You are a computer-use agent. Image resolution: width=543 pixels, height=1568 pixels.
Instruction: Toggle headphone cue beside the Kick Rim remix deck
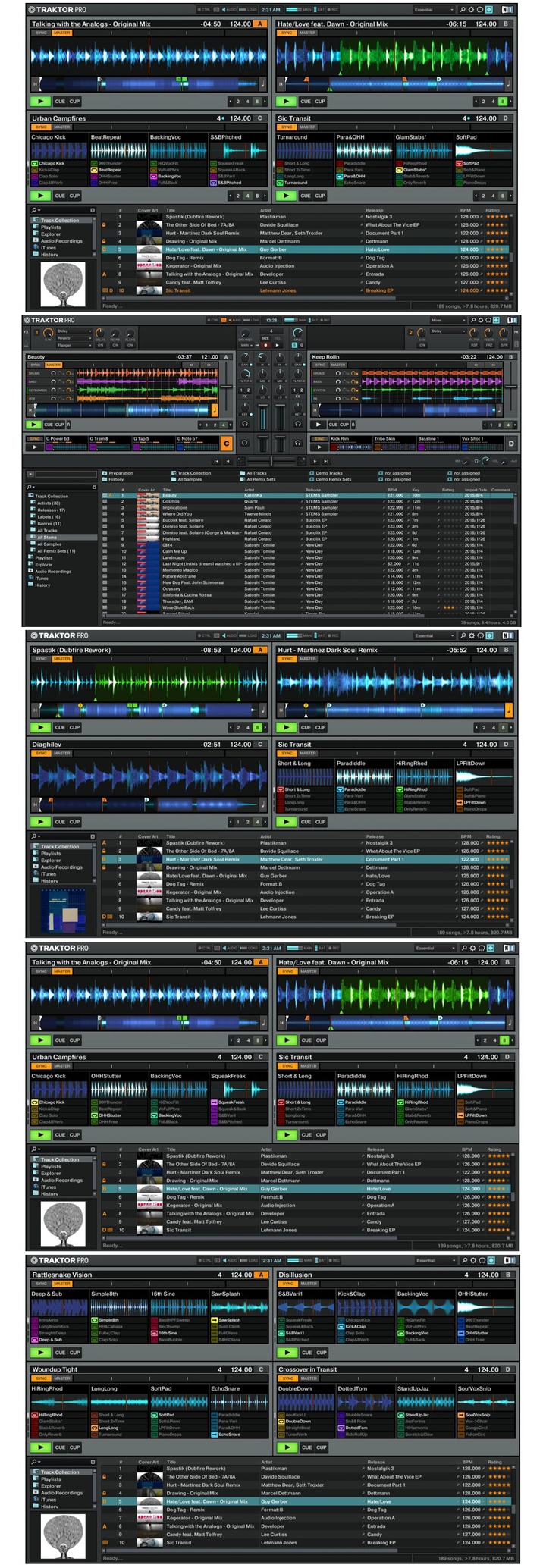[x=298, y=443]
